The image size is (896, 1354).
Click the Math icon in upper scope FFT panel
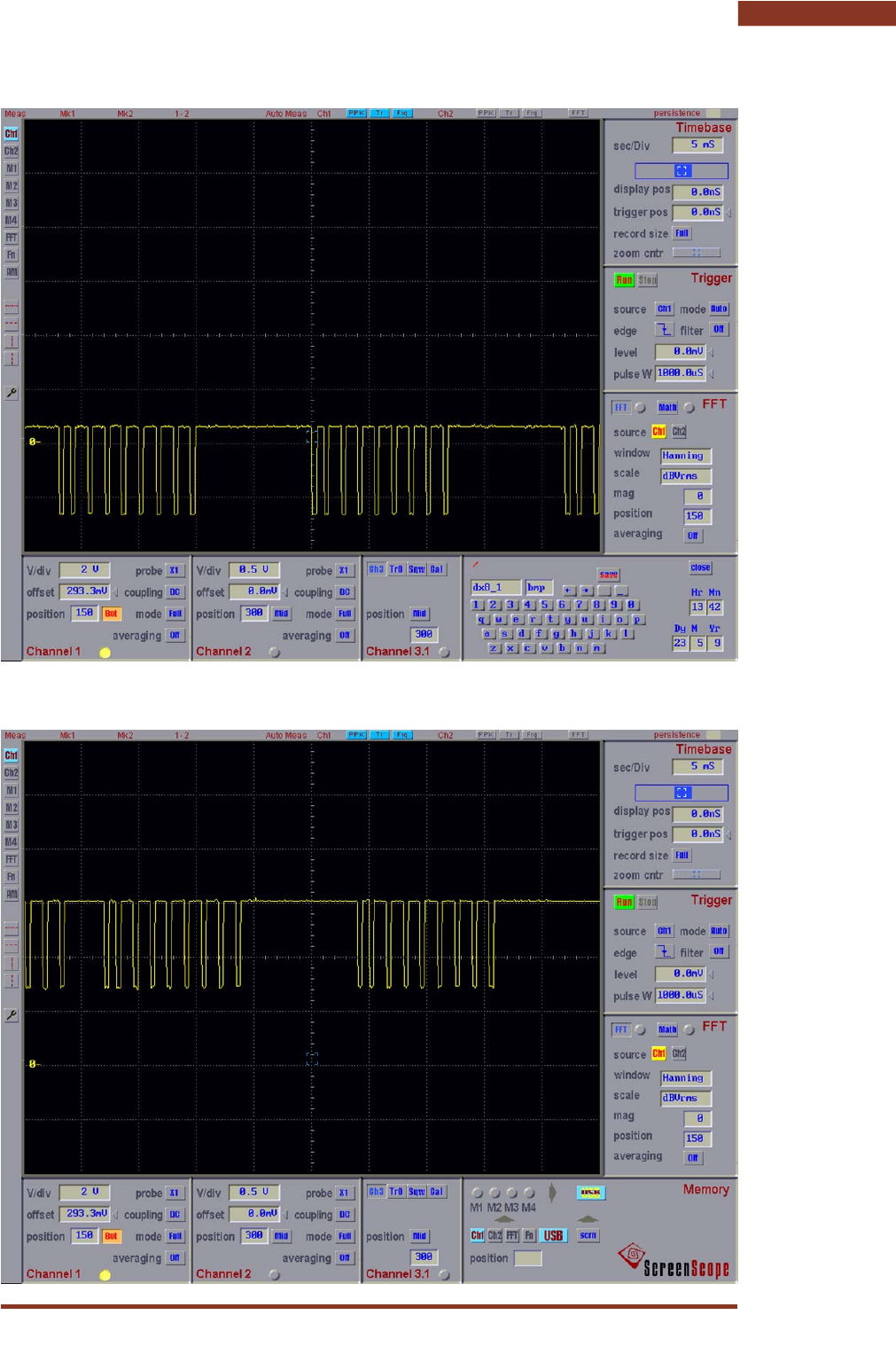coord(667,408)
